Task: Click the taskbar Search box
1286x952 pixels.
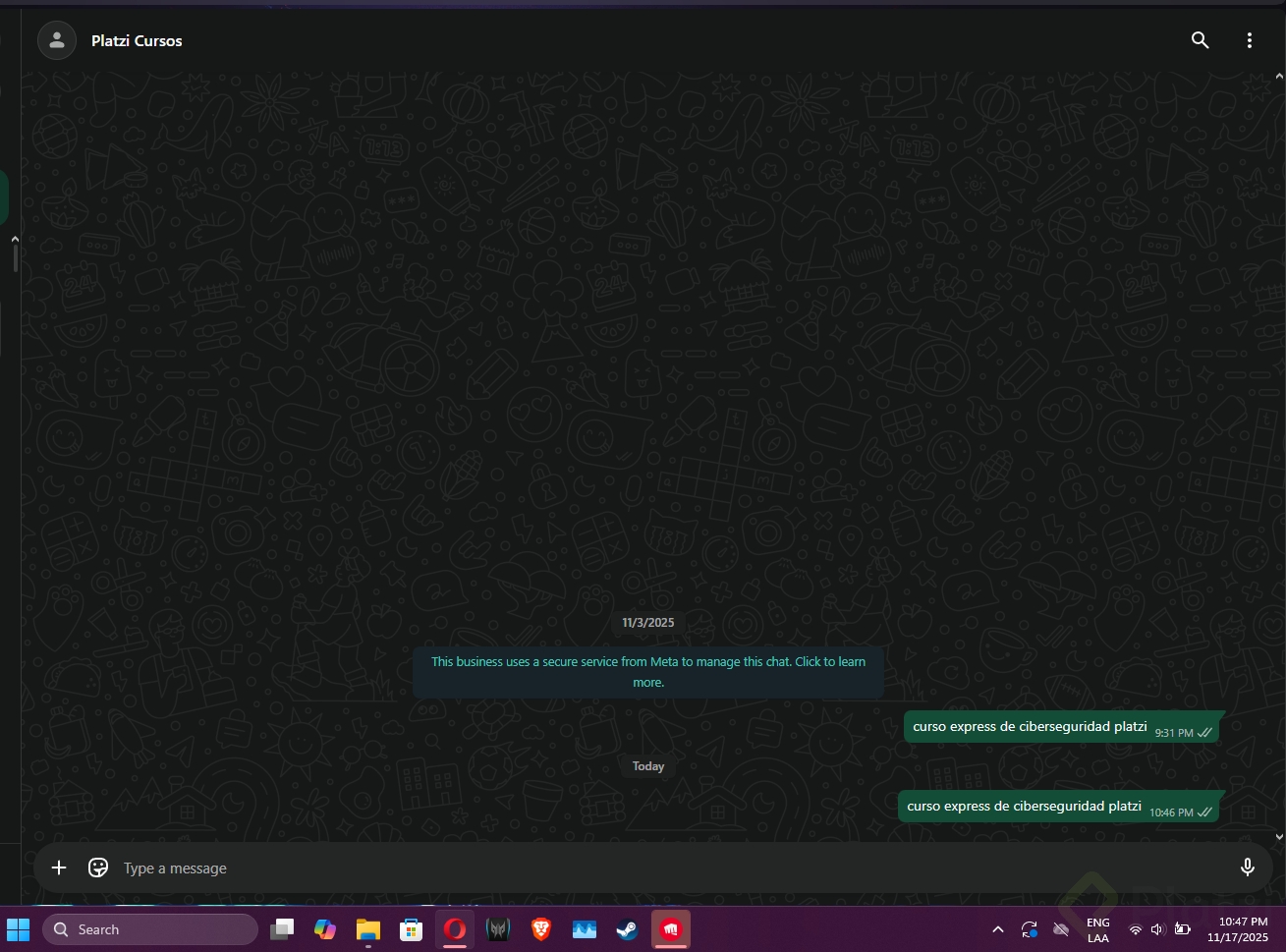Action: pyautogui.click(x=150, y=929)
